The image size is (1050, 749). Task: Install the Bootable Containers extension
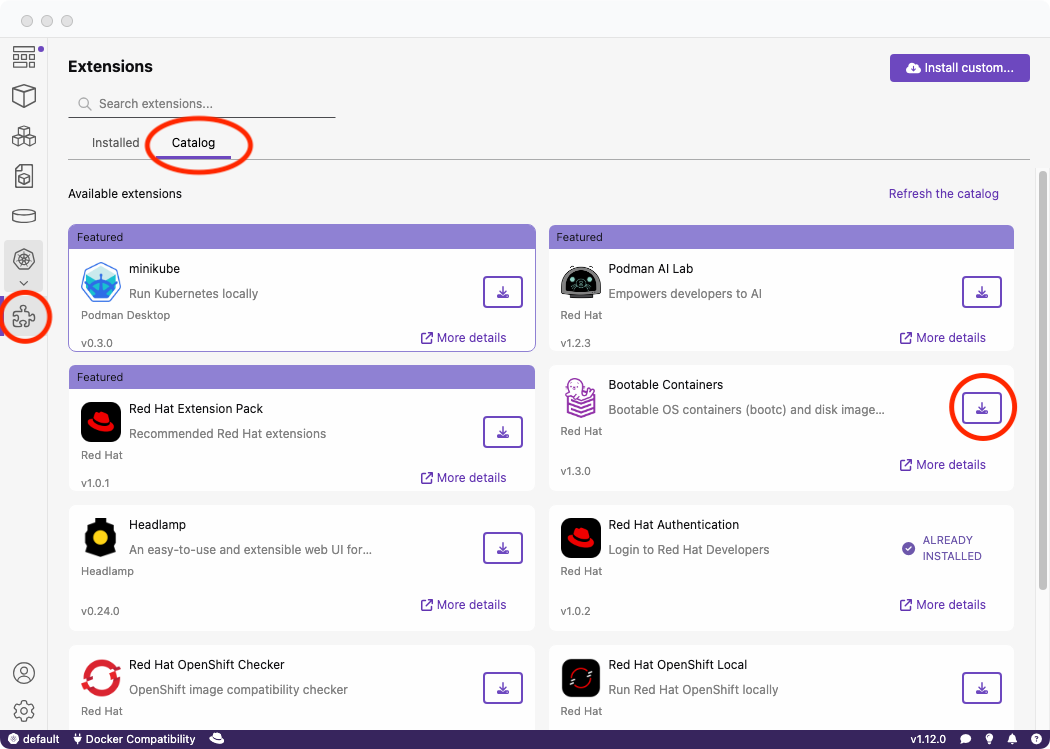point(982,408)
